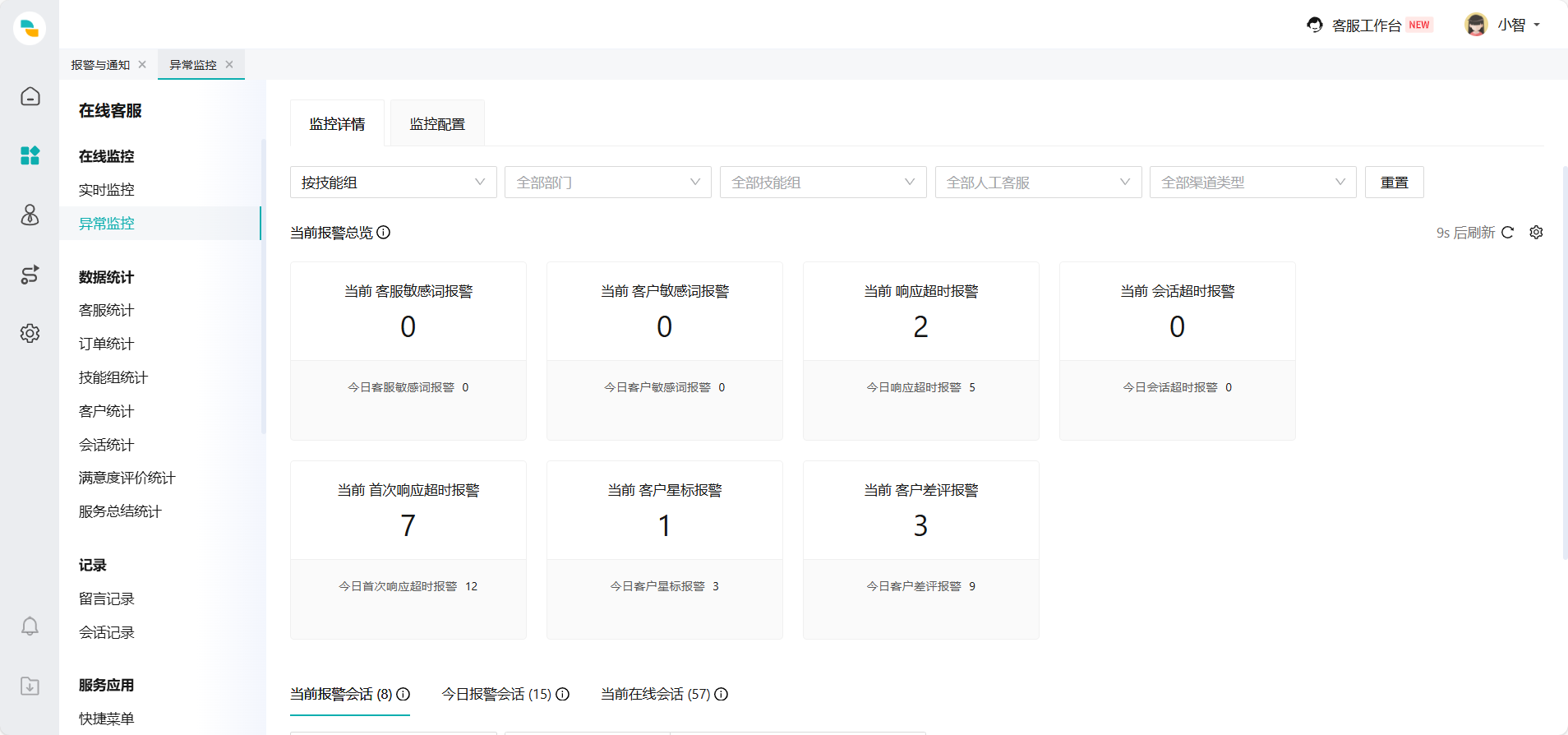Switch to the 报警与通知 page tab
This screenshot has height=735, width=1568.
pyautogui.click(x=100, y=64)
